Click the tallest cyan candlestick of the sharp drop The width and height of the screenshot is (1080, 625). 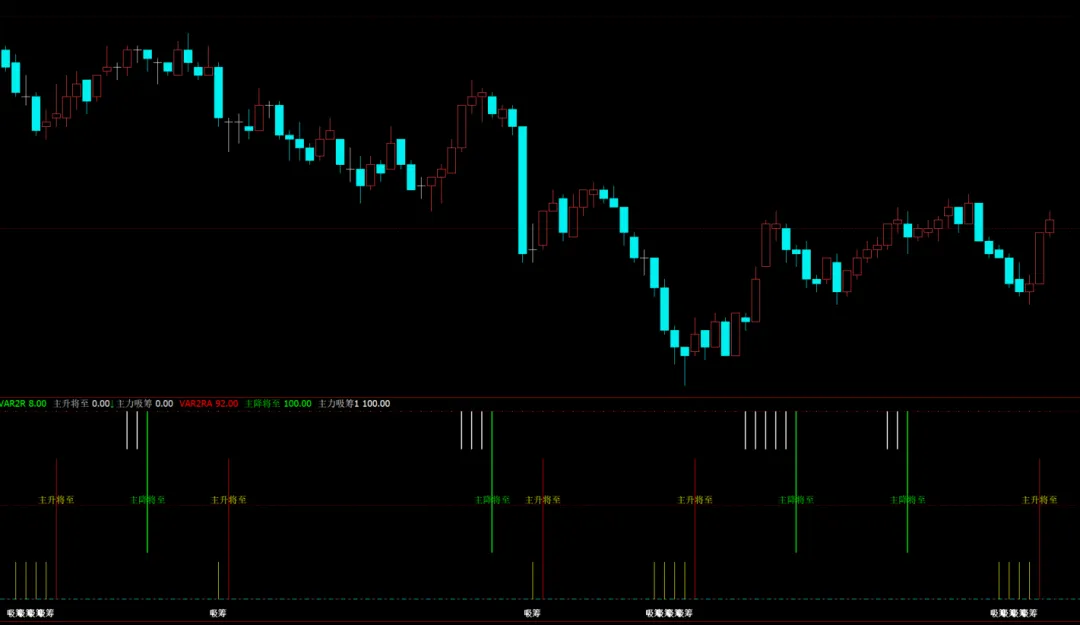(x=523, y=190)
